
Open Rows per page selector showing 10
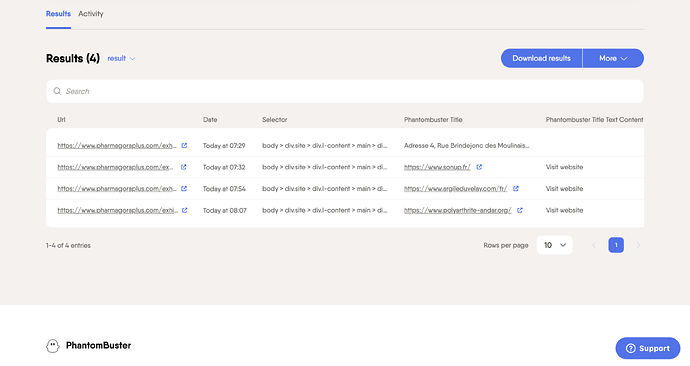tap(554, 245)
